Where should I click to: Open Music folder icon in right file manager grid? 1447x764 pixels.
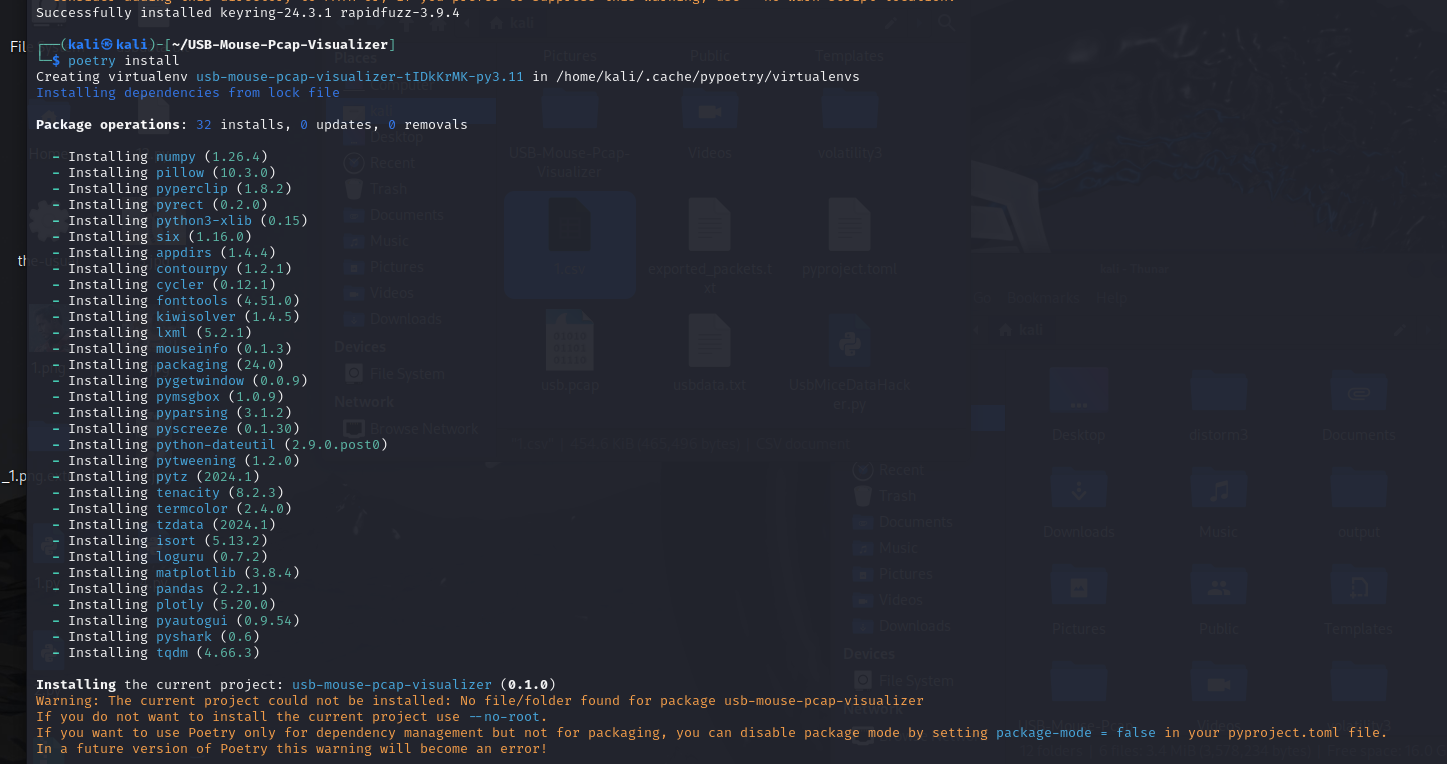click(x=1218, y=490)
